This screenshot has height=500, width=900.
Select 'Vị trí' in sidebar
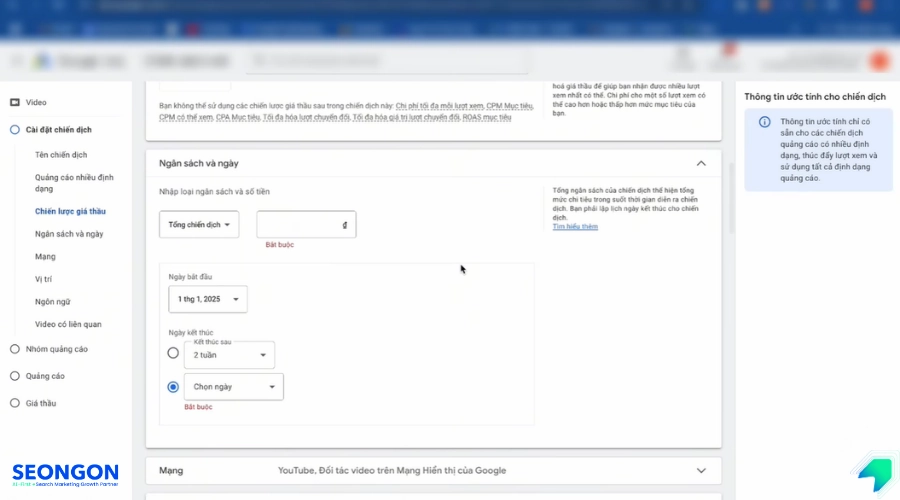(43, 279)
